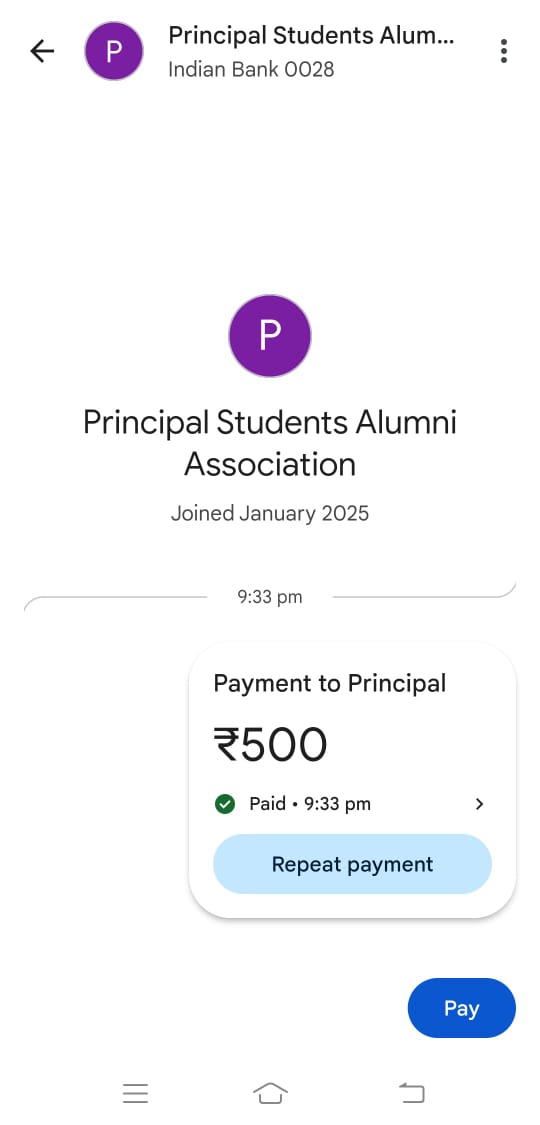The height and width of the screenshot is (1125, 540).
Task: Open the three-dot overflow menu
Action: pyautogui.click(x=504, y=51)
